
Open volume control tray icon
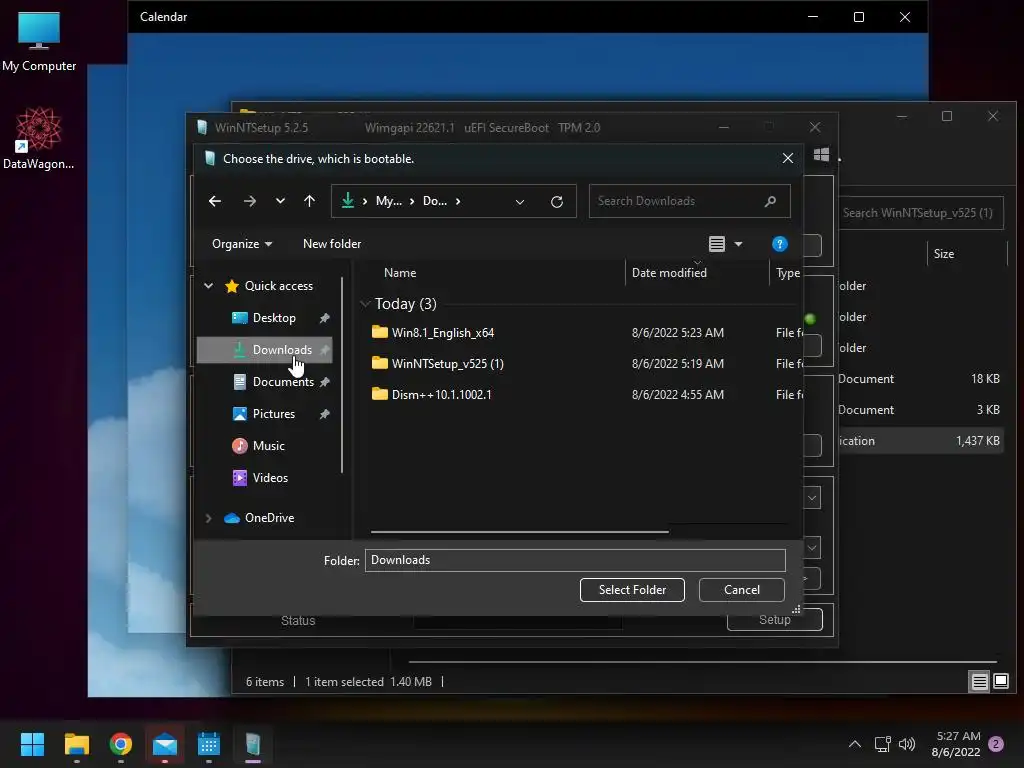tap(907, 744)
